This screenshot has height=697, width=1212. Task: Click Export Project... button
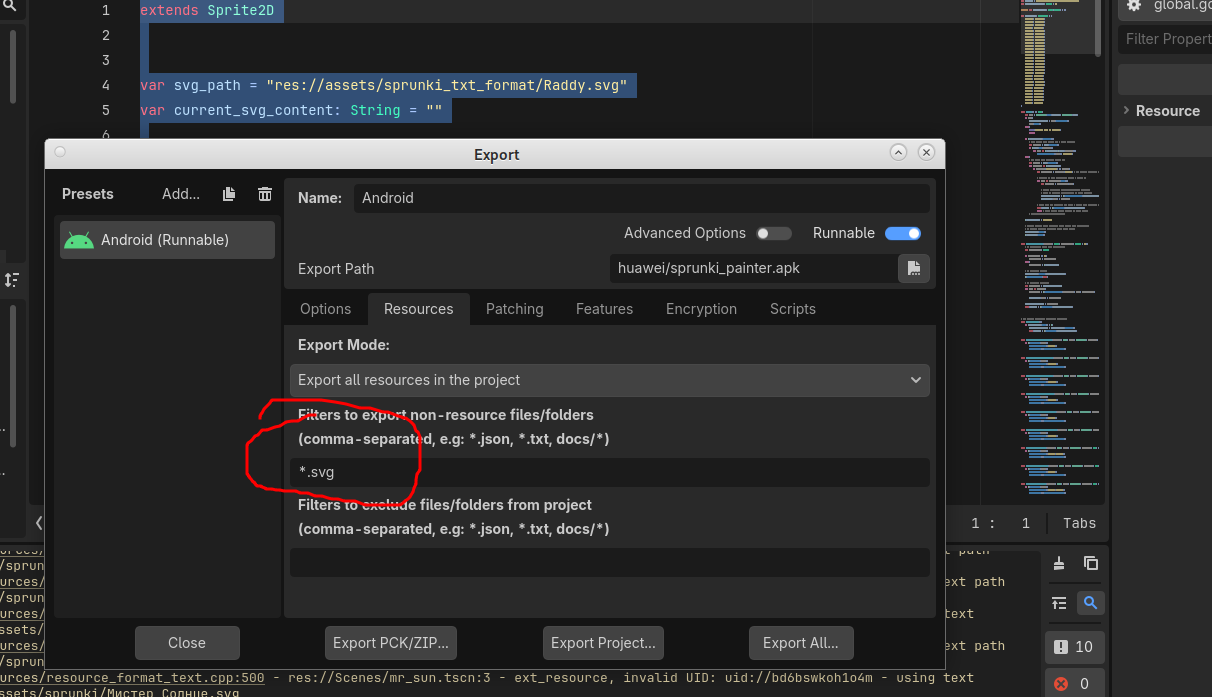coord(603,643)
